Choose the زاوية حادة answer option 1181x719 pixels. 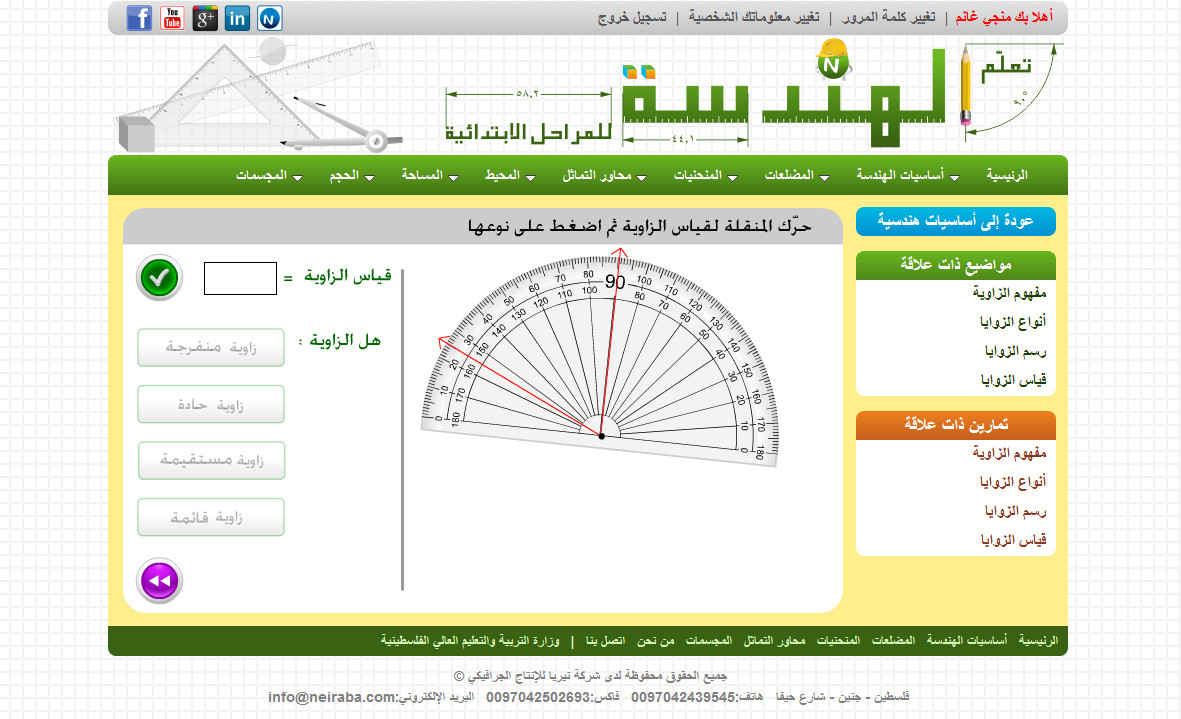(x=211, y=405)
